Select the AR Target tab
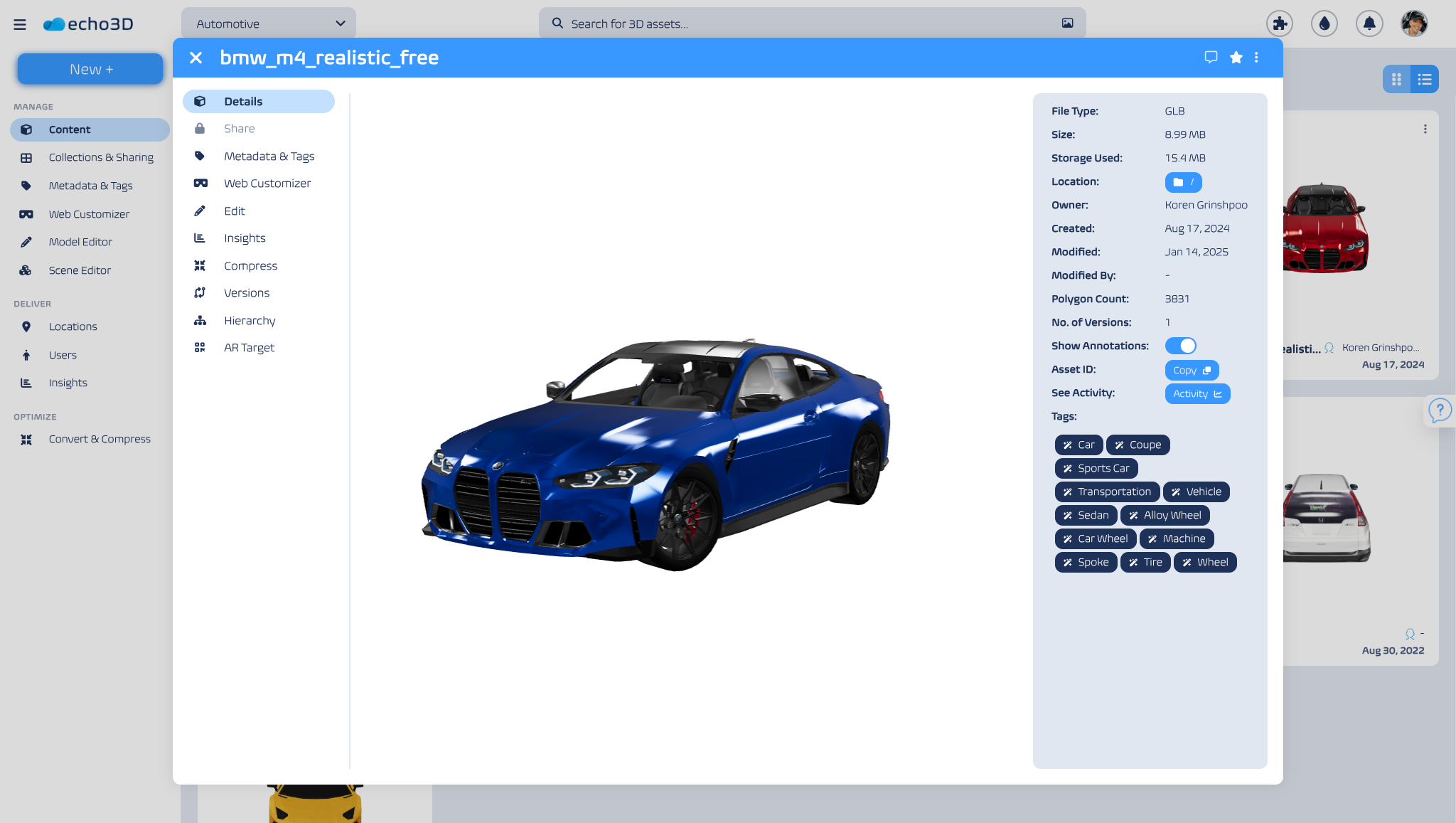The image size is (1456, 823). click(x=259, y=348)
